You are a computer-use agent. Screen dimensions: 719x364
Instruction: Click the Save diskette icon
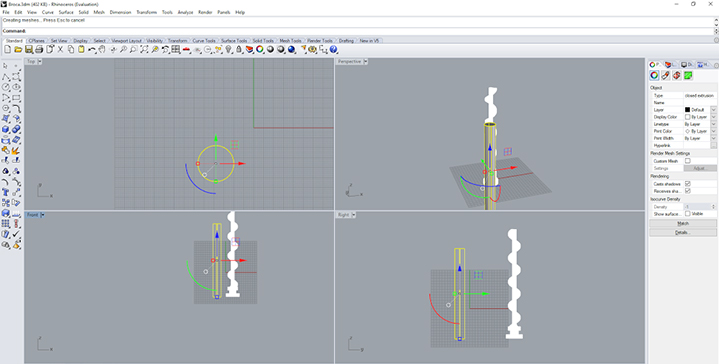pyautogui.click(x=28, y=50)
